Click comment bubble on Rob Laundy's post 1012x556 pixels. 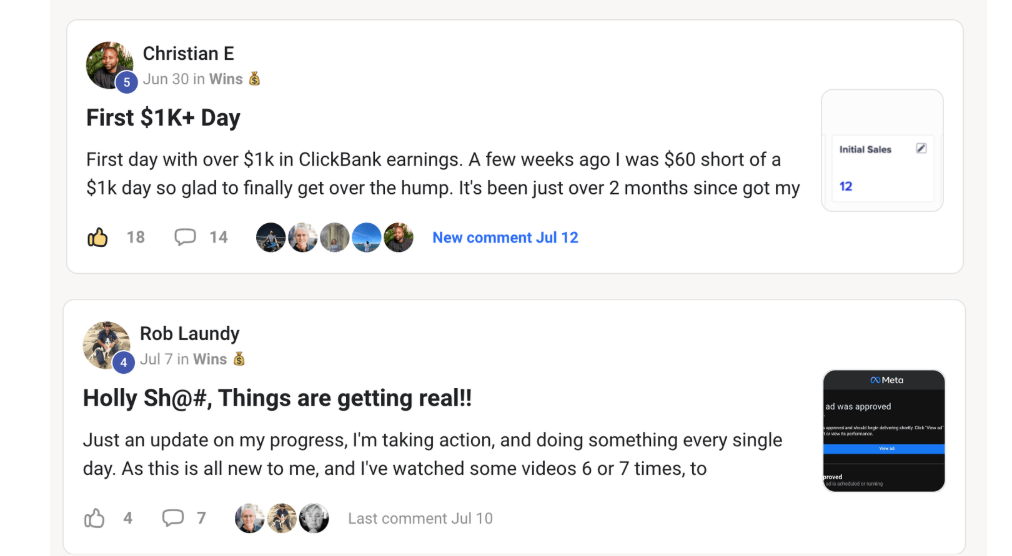[x=173, y=518]
